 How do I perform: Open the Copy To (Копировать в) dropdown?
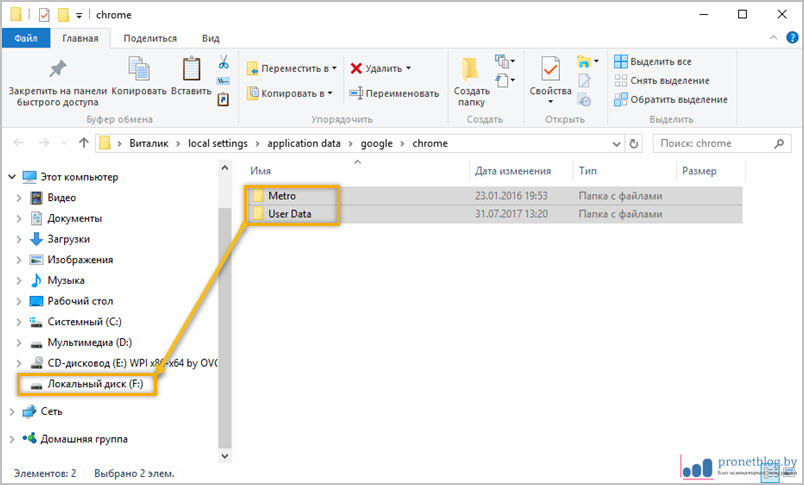tap(290, 93)
